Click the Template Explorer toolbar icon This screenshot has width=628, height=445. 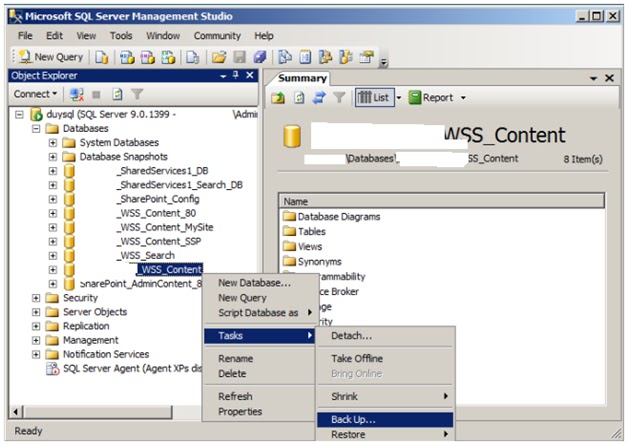coord(346,57)
